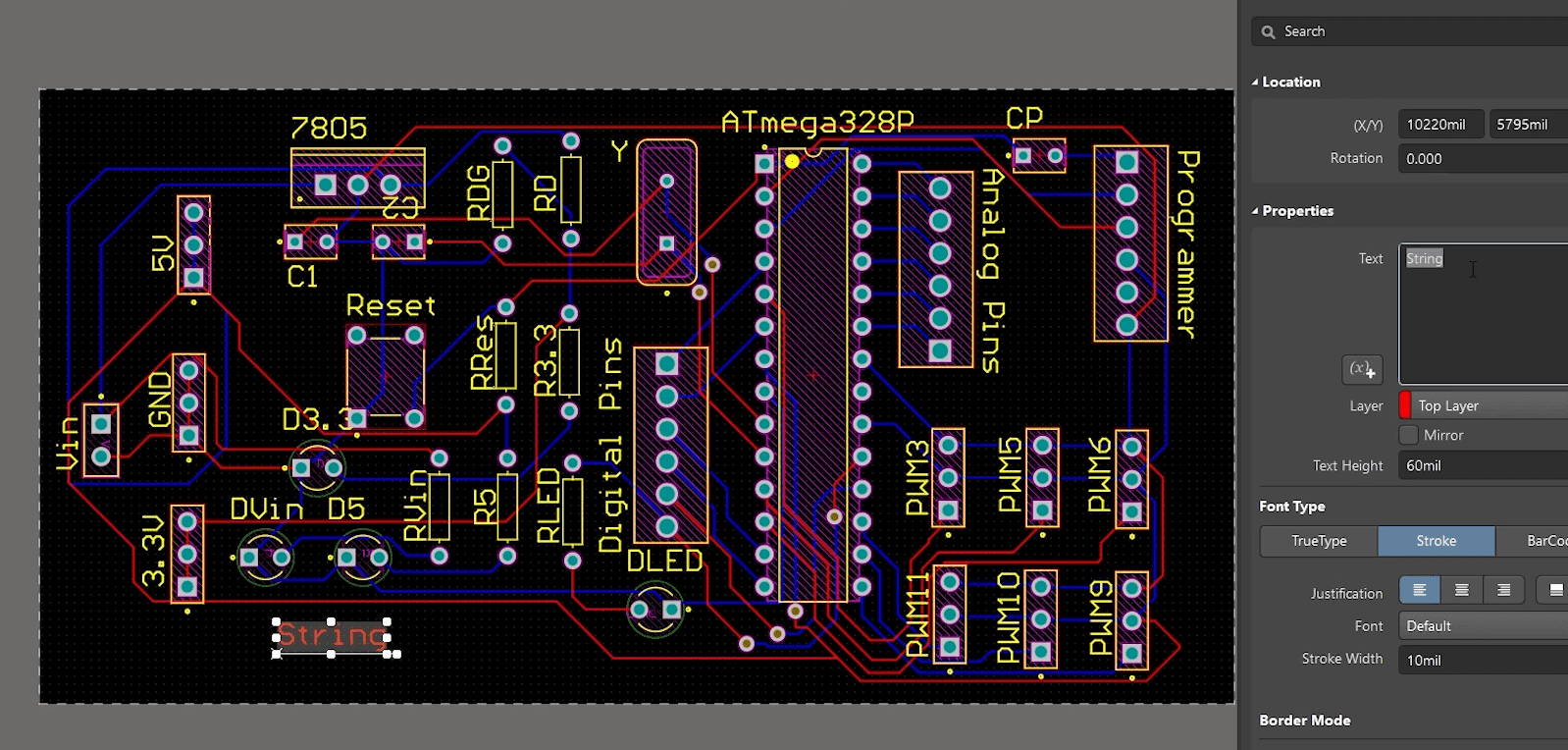Click the vertical justification icon
Screen dimensions: 1568x750
point(1554,589)
